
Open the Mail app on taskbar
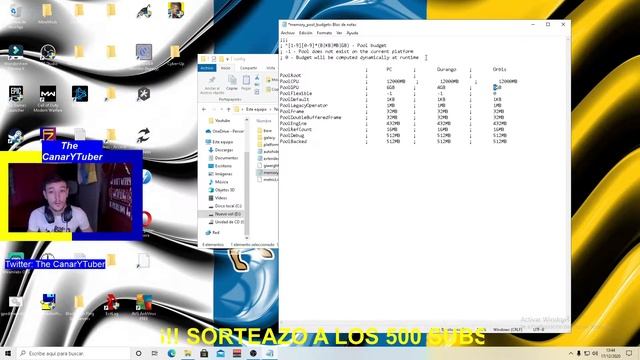tap(220, 353)
